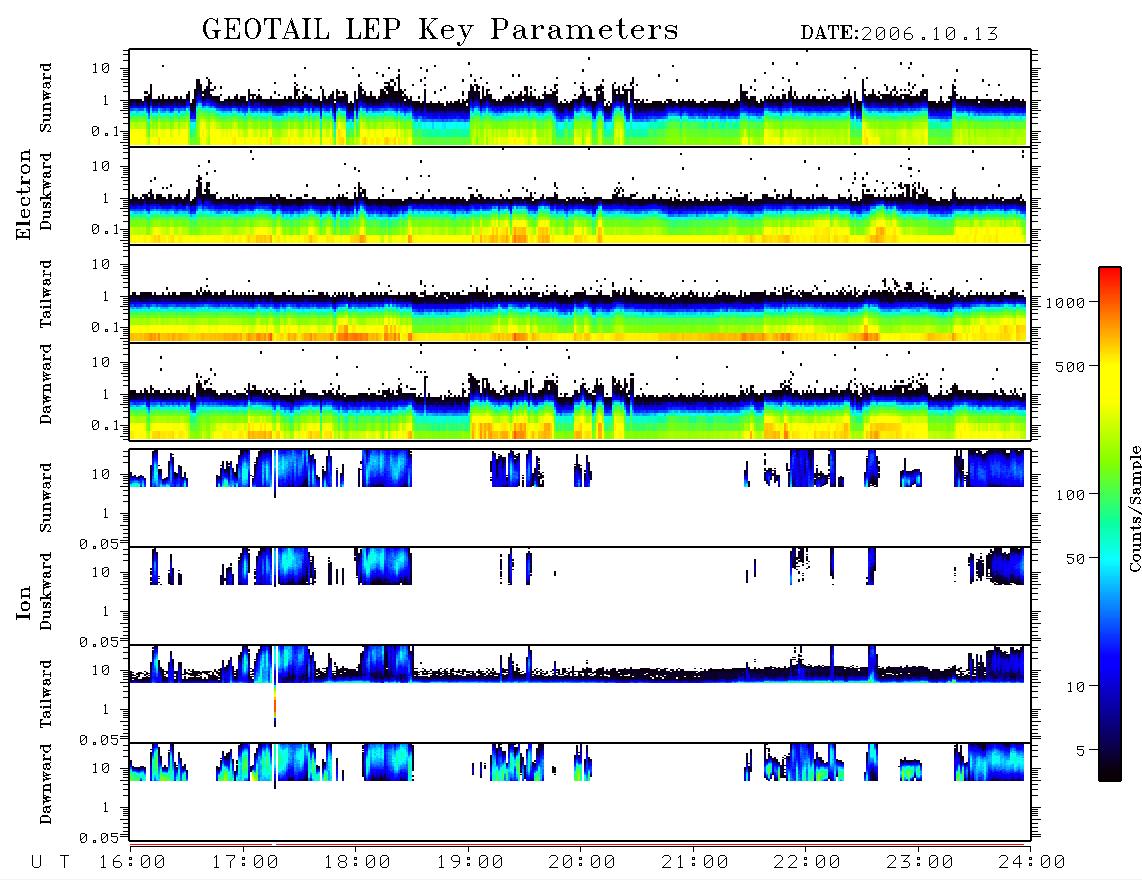Click the Ion Duskward panel label

pyautogui.click(x=46, y=591)
